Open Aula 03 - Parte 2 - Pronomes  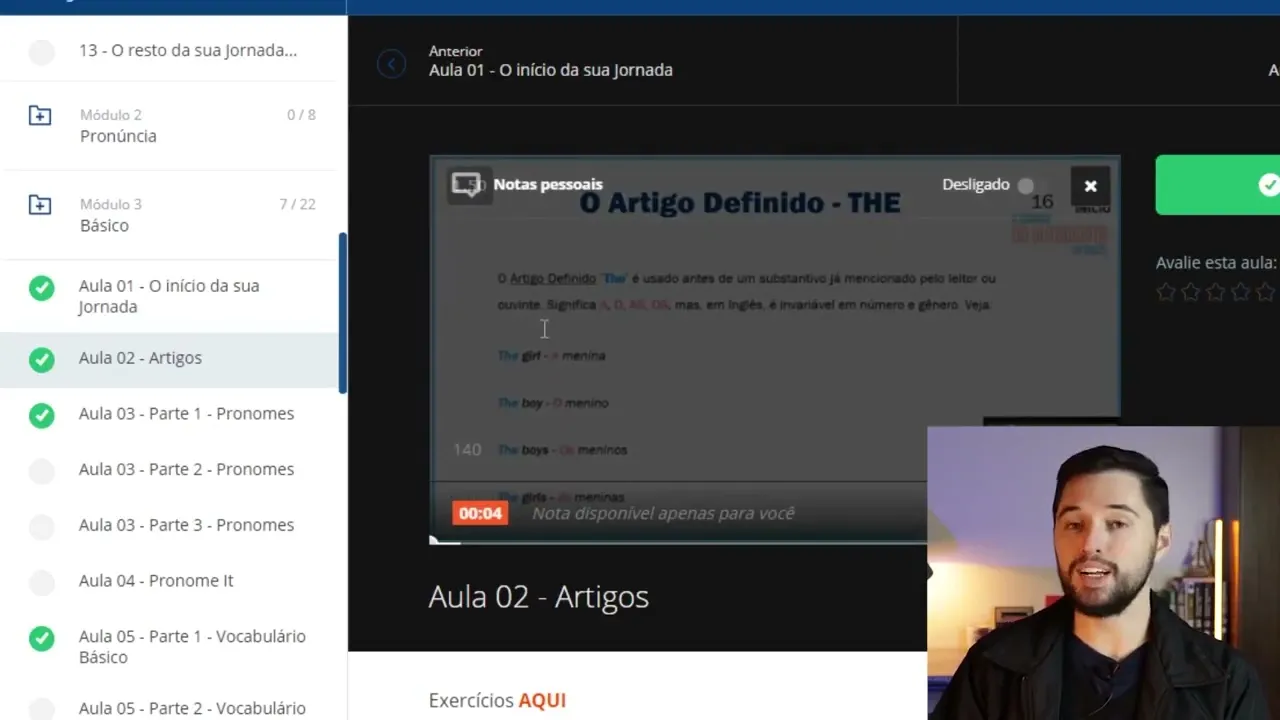click(186, 469)
